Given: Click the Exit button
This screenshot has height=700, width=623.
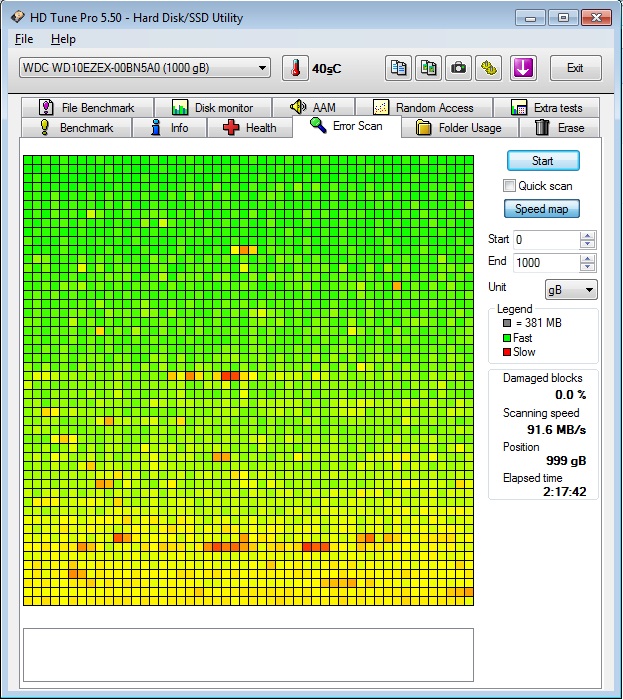Looking at the screenshot, I should (575, 68).
